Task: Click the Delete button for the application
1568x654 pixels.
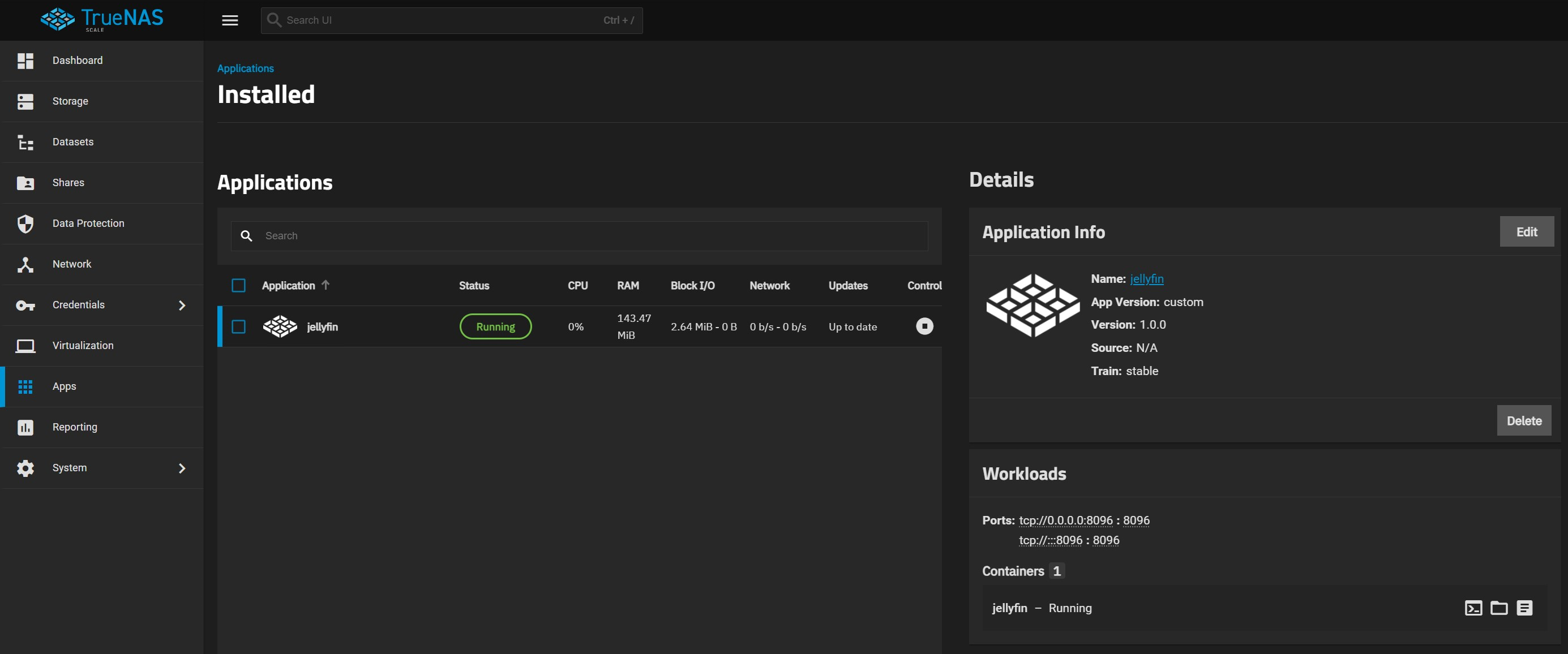Action: point(1524,420)
